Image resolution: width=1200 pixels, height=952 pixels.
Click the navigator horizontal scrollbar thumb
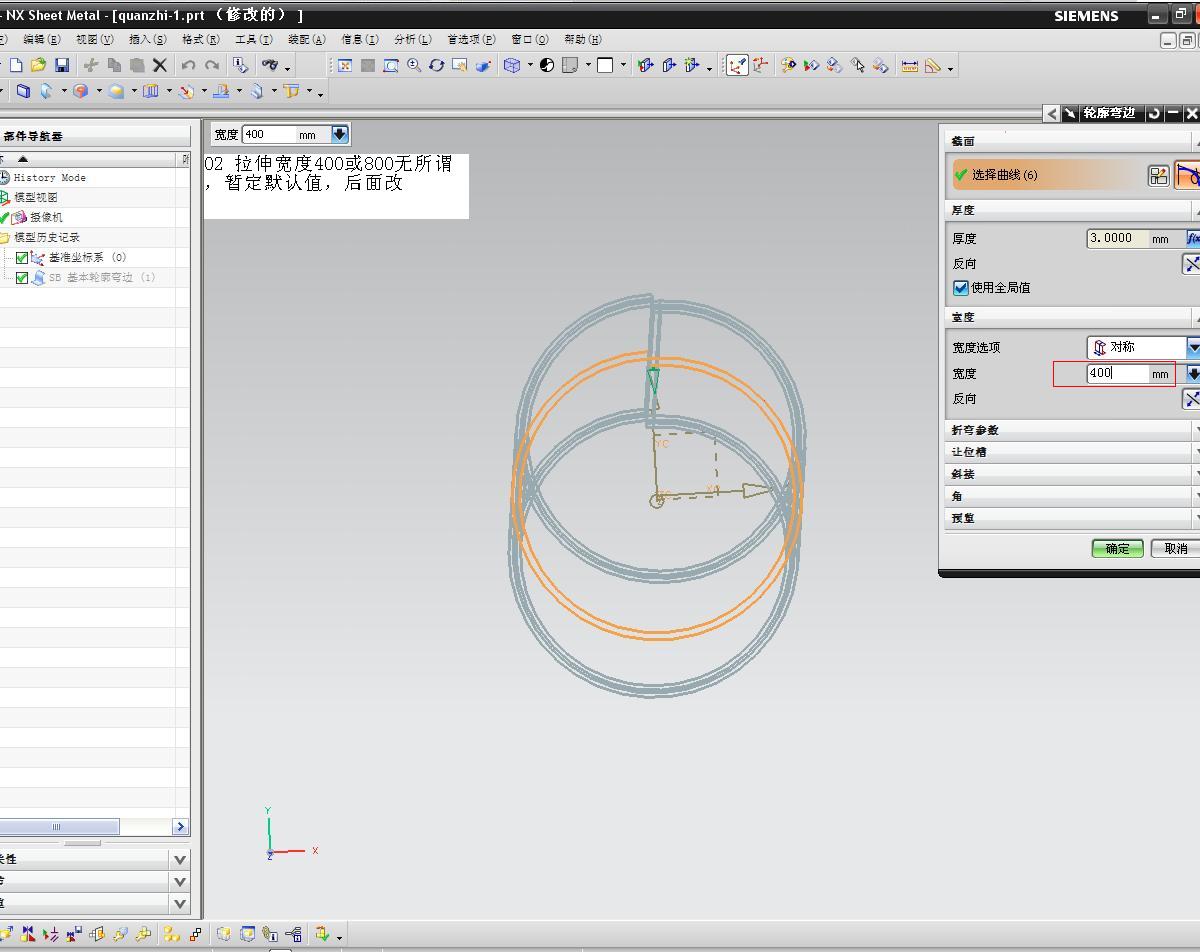pos(58,826)
